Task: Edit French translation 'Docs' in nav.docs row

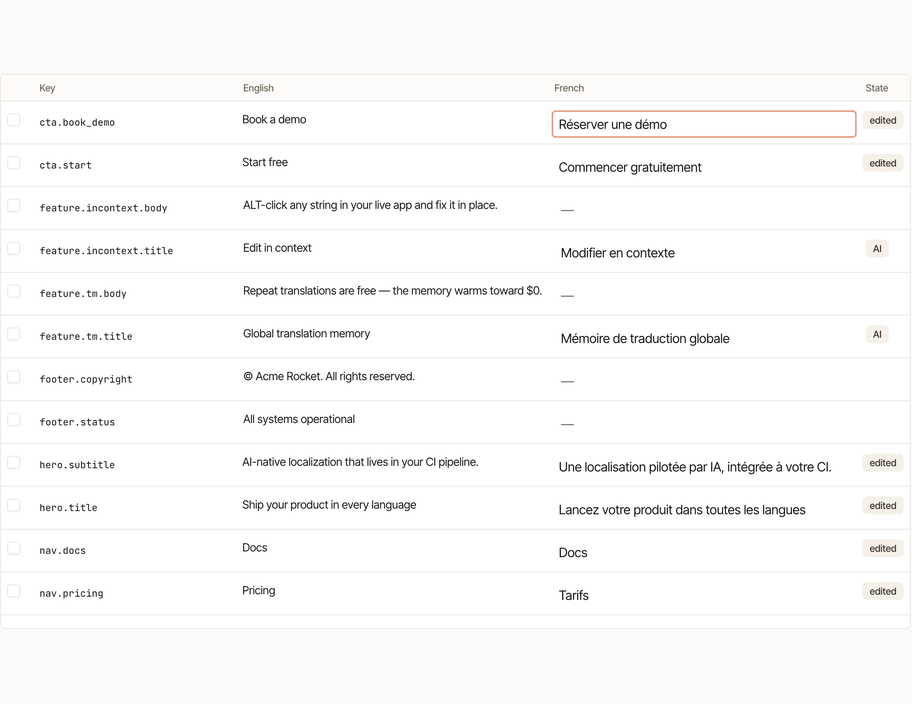Action: coord(573,553)
